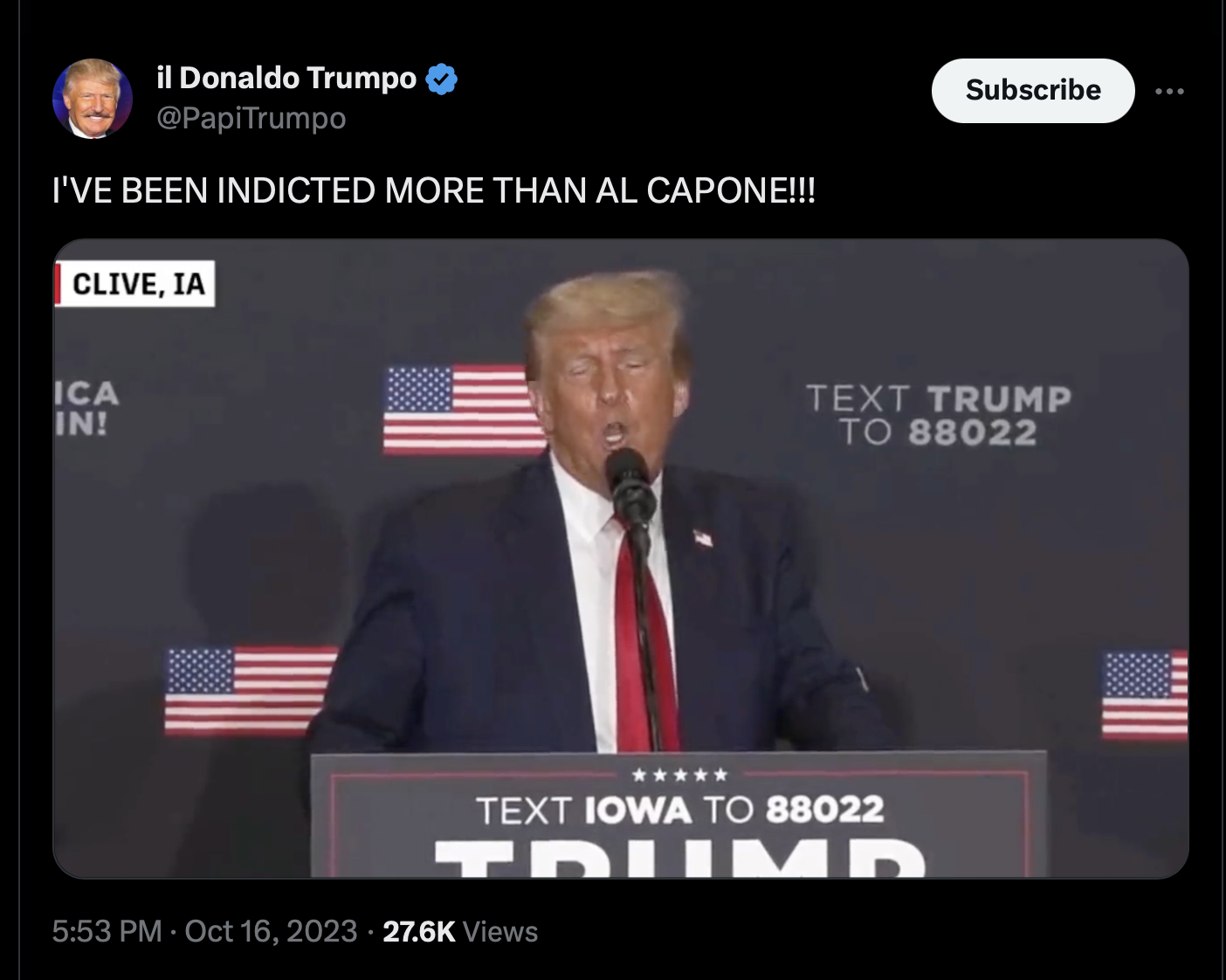Open the three-dot more options menu
1226x980 pixels.
coord(1169,91)
